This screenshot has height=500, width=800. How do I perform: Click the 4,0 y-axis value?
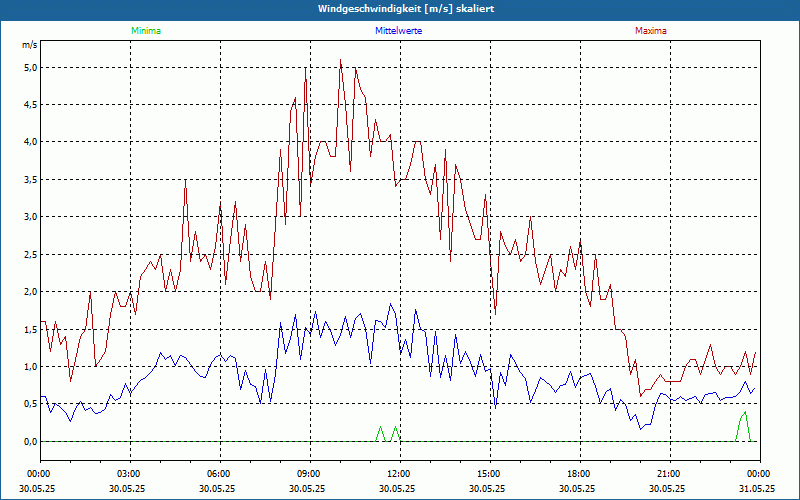click(31, 142)
